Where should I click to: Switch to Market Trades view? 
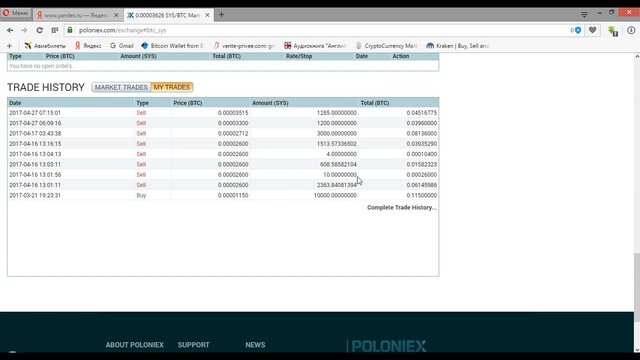[121, 87]
